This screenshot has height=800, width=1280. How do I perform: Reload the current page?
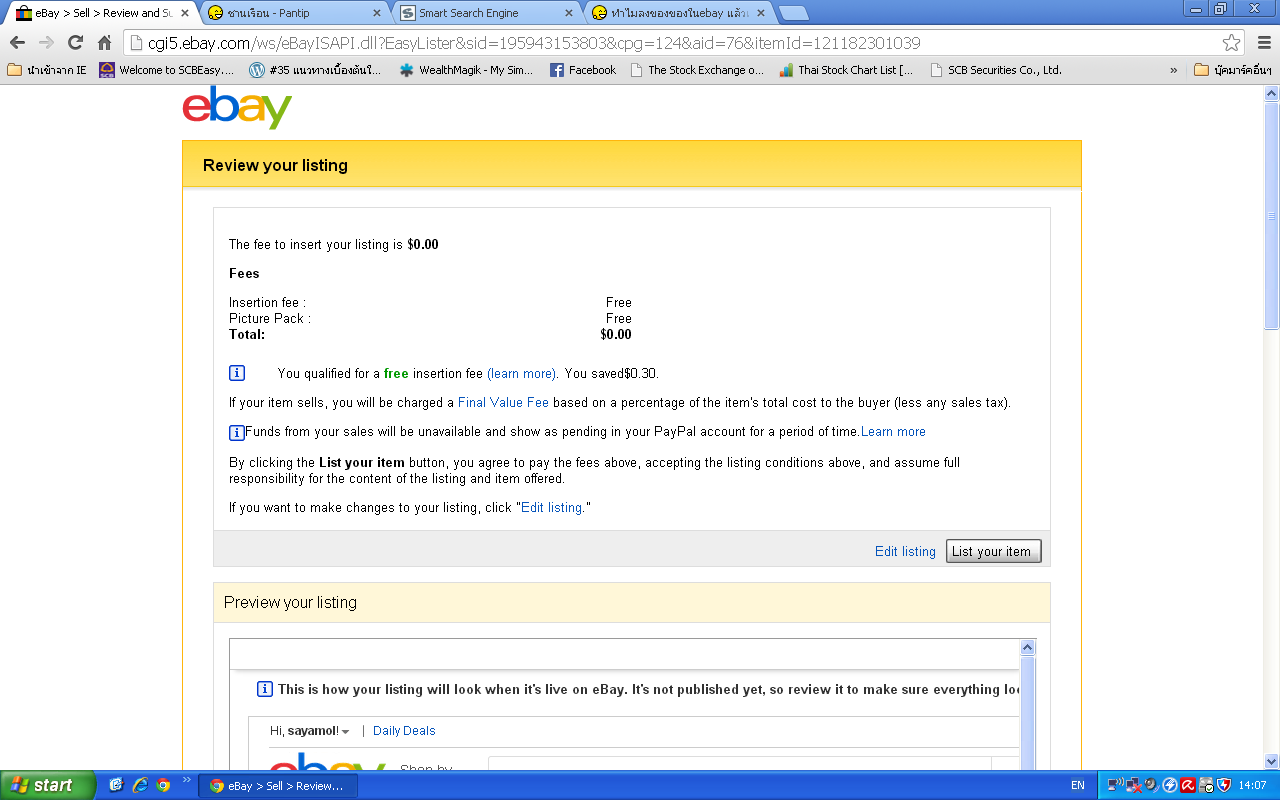coord(75,43)
